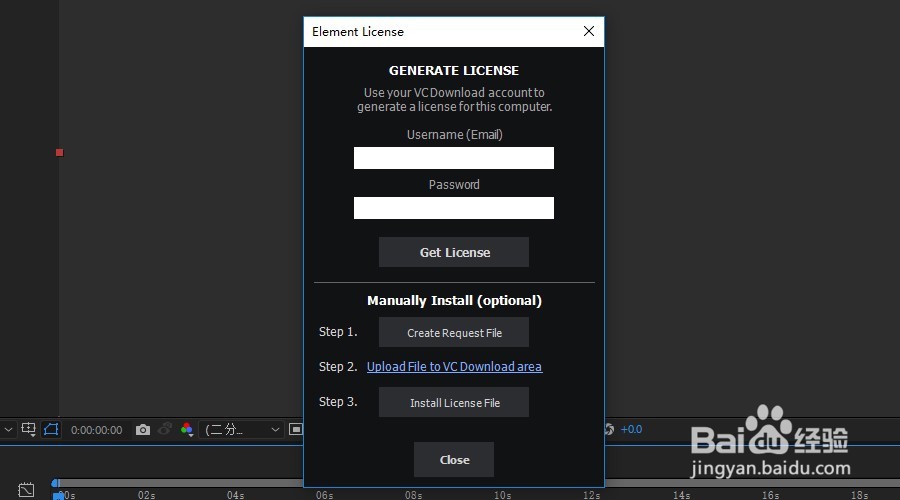Expand the magnification dropdown arrow left of grid icon
Image resolution: width=900 pixels, height=500 pixels.
point(8,429)
